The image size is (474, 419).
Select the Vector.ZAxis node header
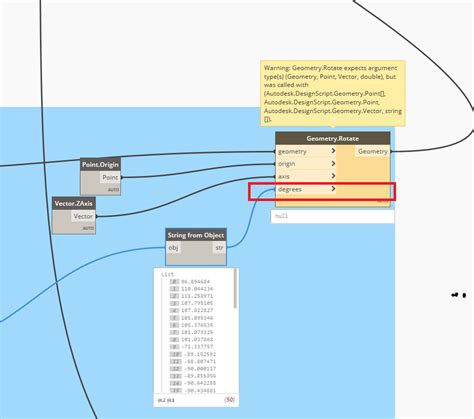click(x=74, y=203)
